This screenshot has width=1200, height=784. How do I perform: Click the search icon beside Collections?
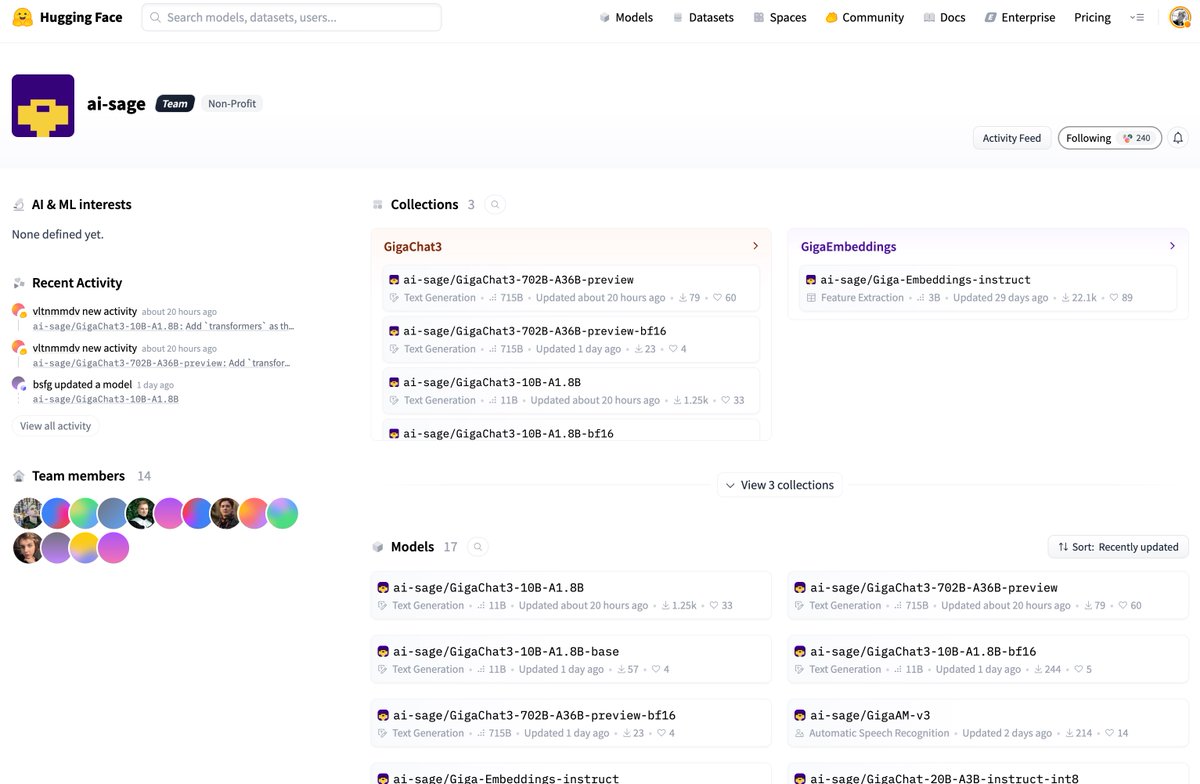[x=495, y=204]
